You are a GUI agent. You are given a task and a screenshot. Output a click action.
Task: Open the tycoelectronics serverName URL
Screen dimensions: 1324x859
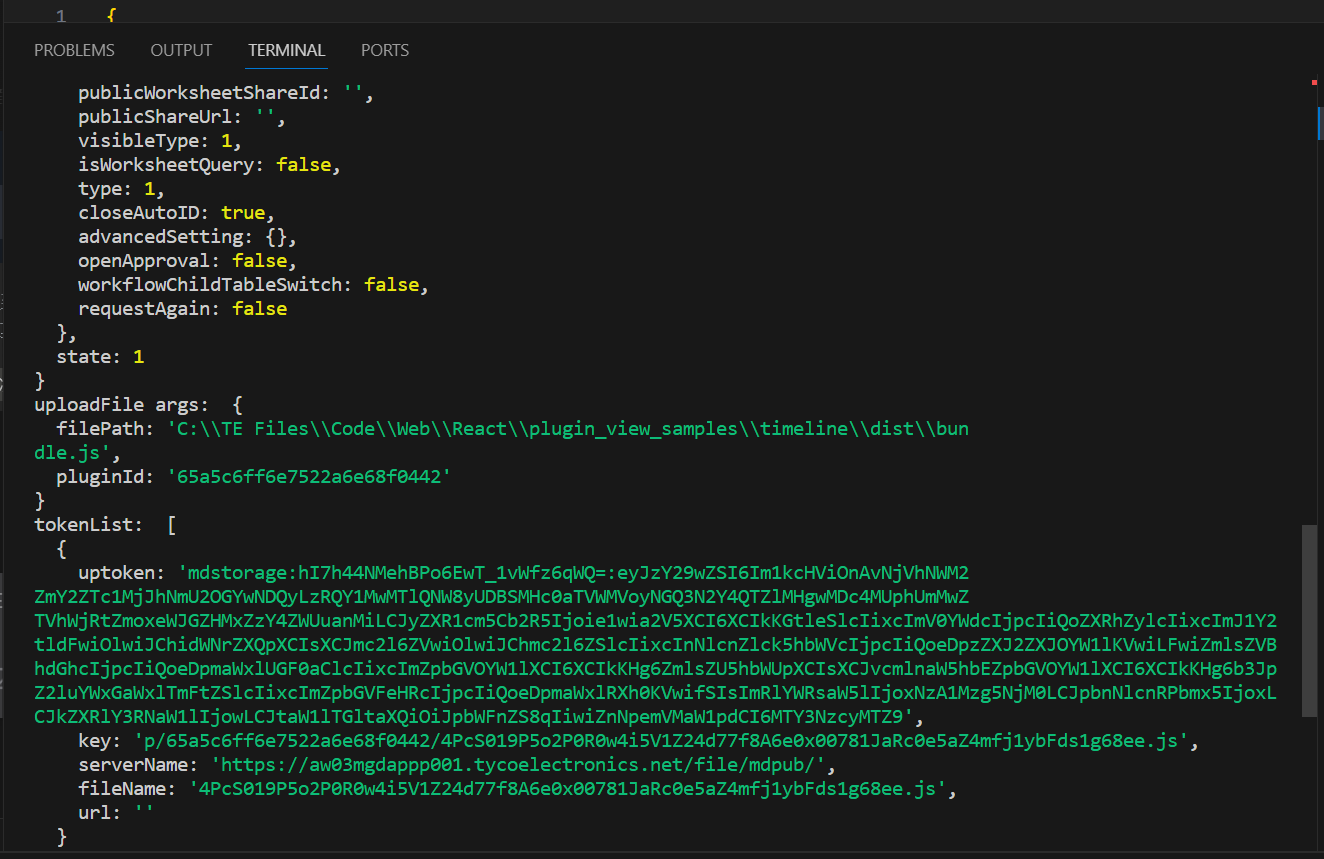tap(520, 765)
